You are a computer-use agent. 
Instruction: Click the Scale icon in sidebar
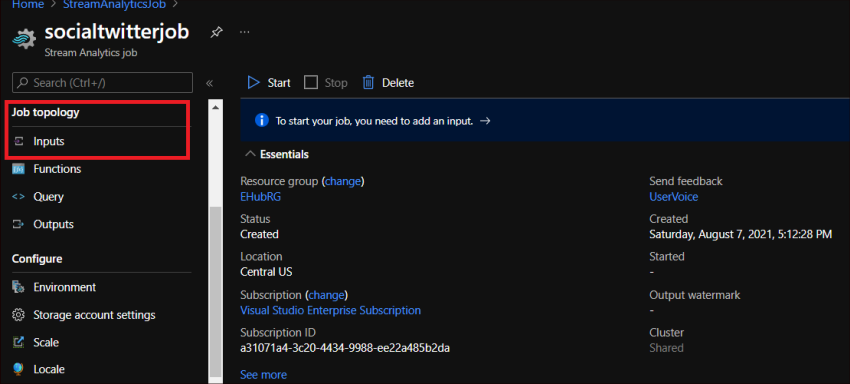click(x=18, y=342)
